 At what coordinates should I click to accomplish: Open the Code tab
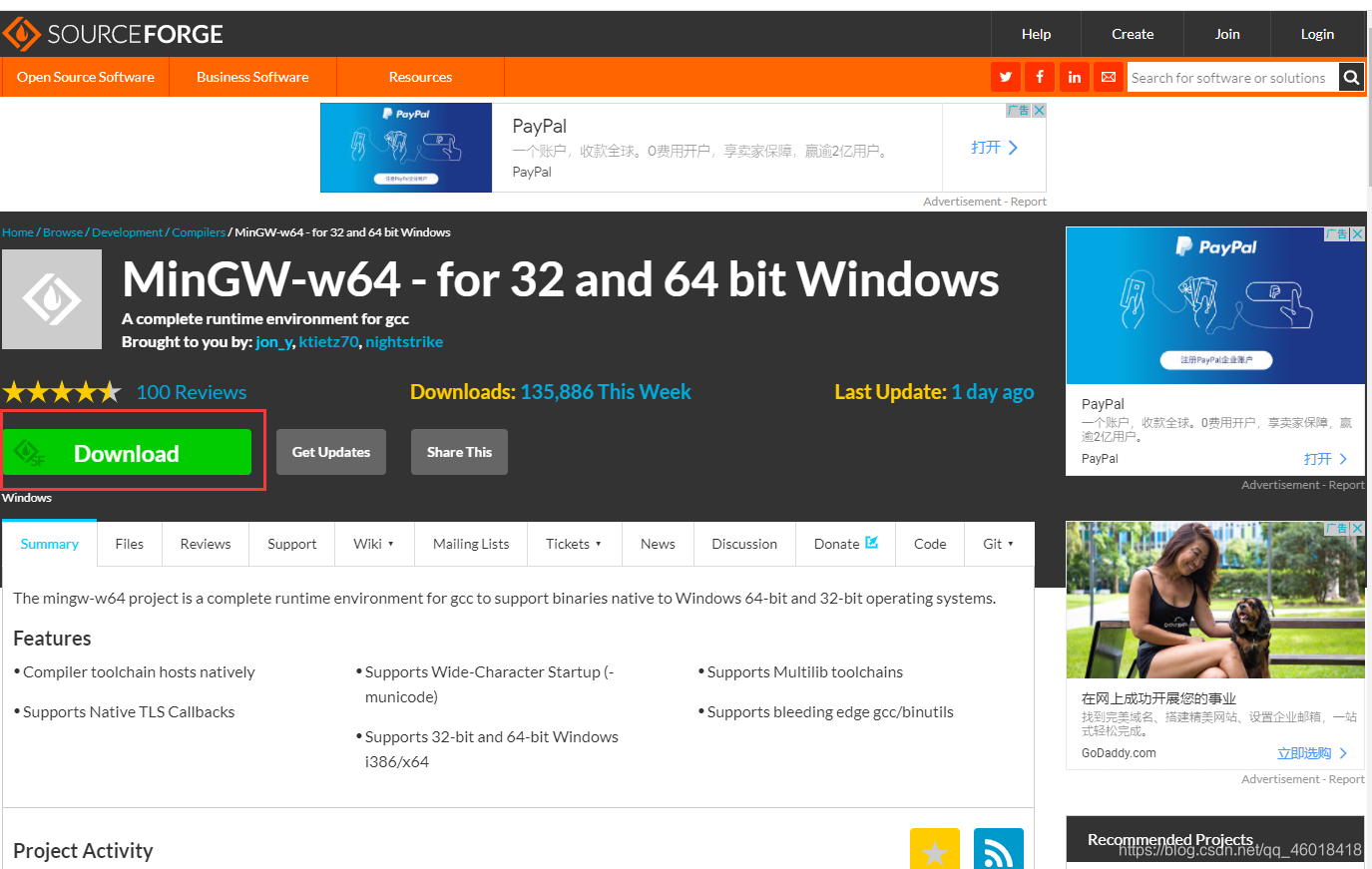[x=930, y=544]
